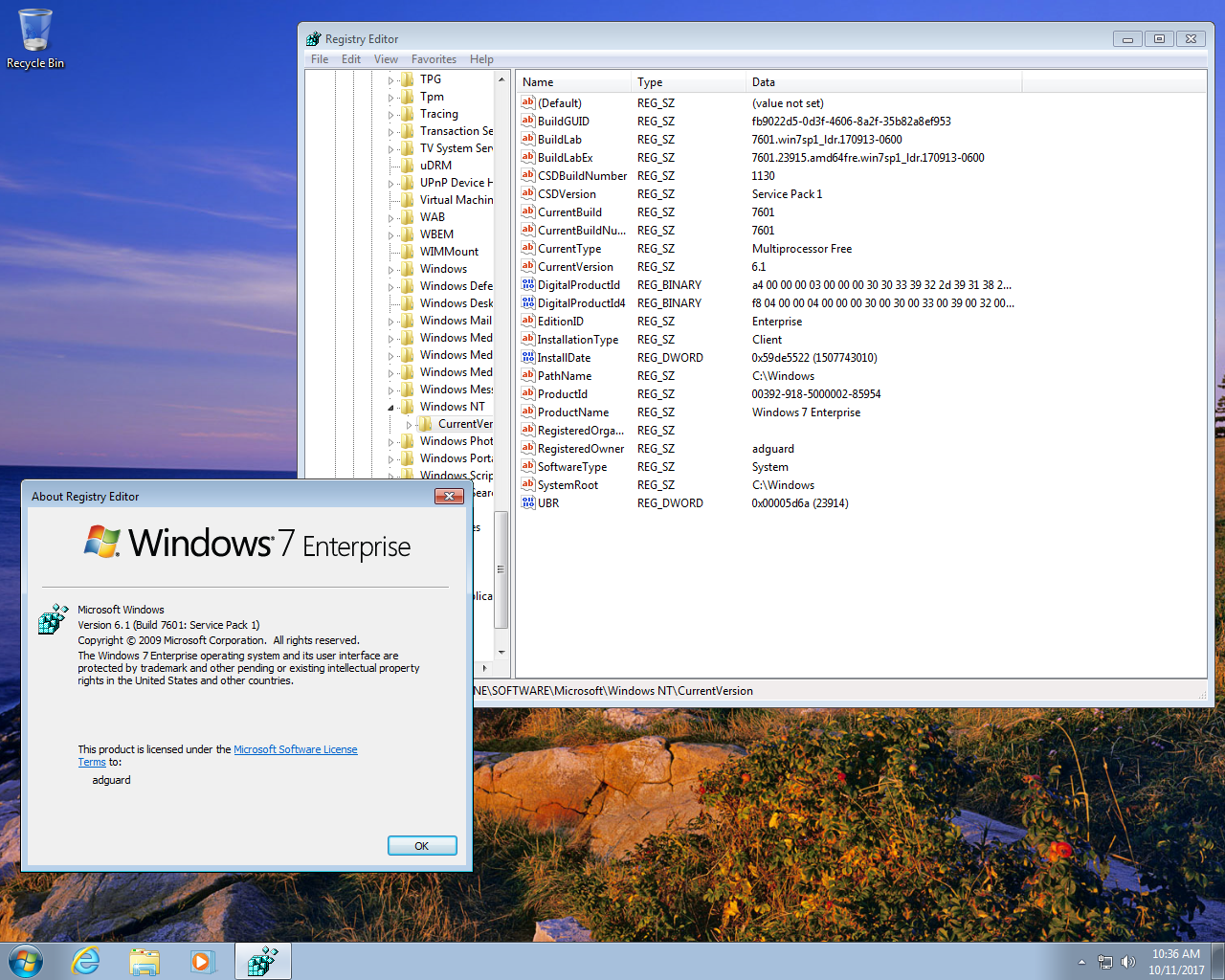The width and height of the screenshot is (1225, 980).
Task: Select the BuildLabEx value name
Action: click(x=565, y=158)
